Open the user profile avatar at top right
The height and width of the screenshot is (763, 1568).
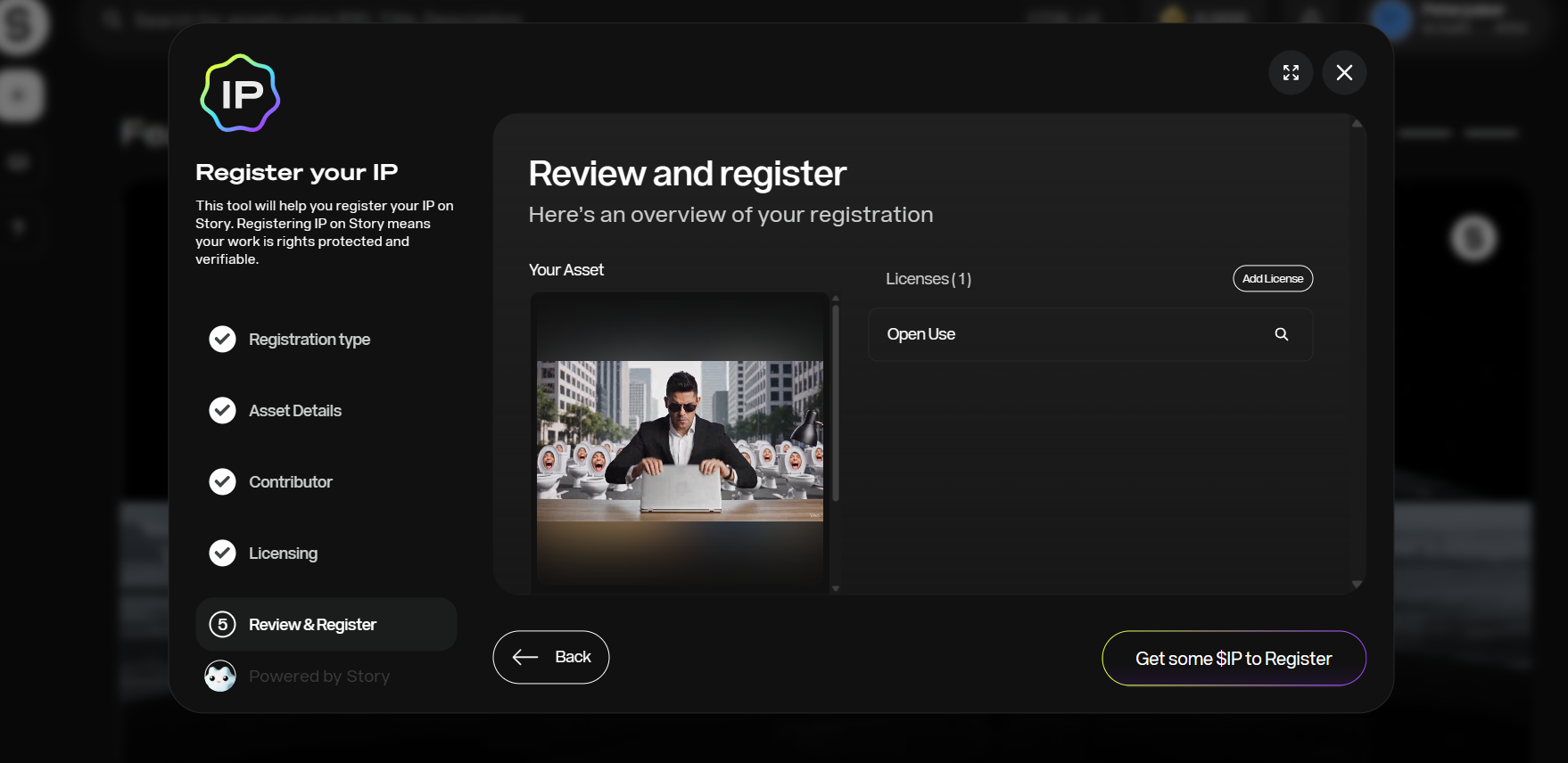[1391, 20]
